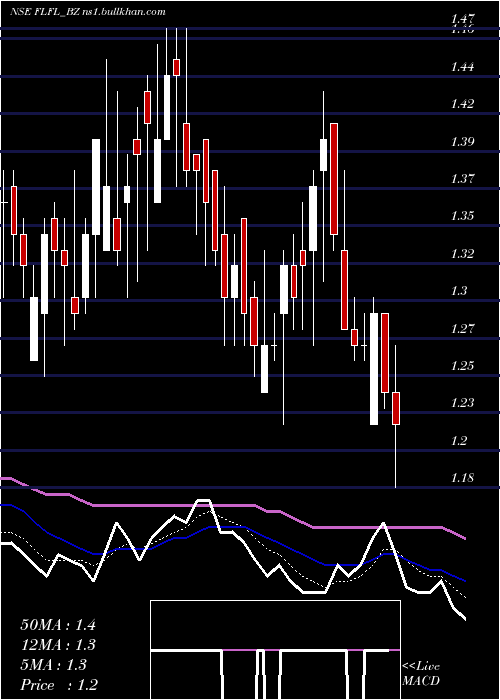500x700 pixels.
Task: Click the Price : 1.2 reading
Action: point(59,685)
